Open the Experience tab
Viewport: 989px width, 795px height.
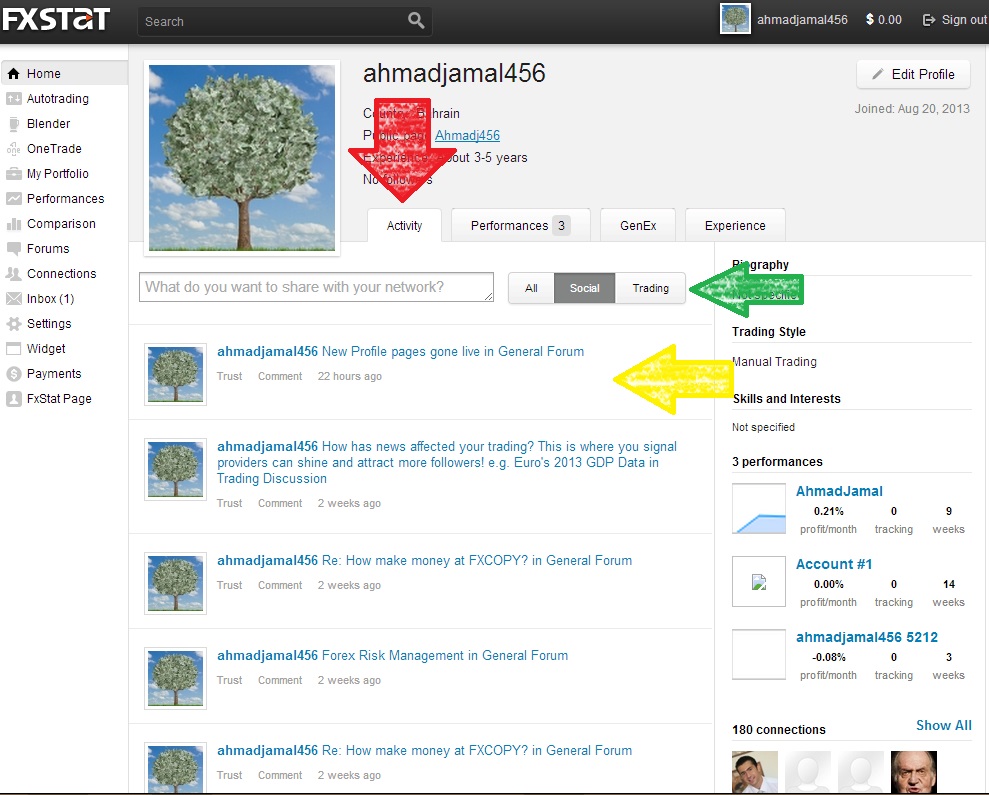(735, 225)
